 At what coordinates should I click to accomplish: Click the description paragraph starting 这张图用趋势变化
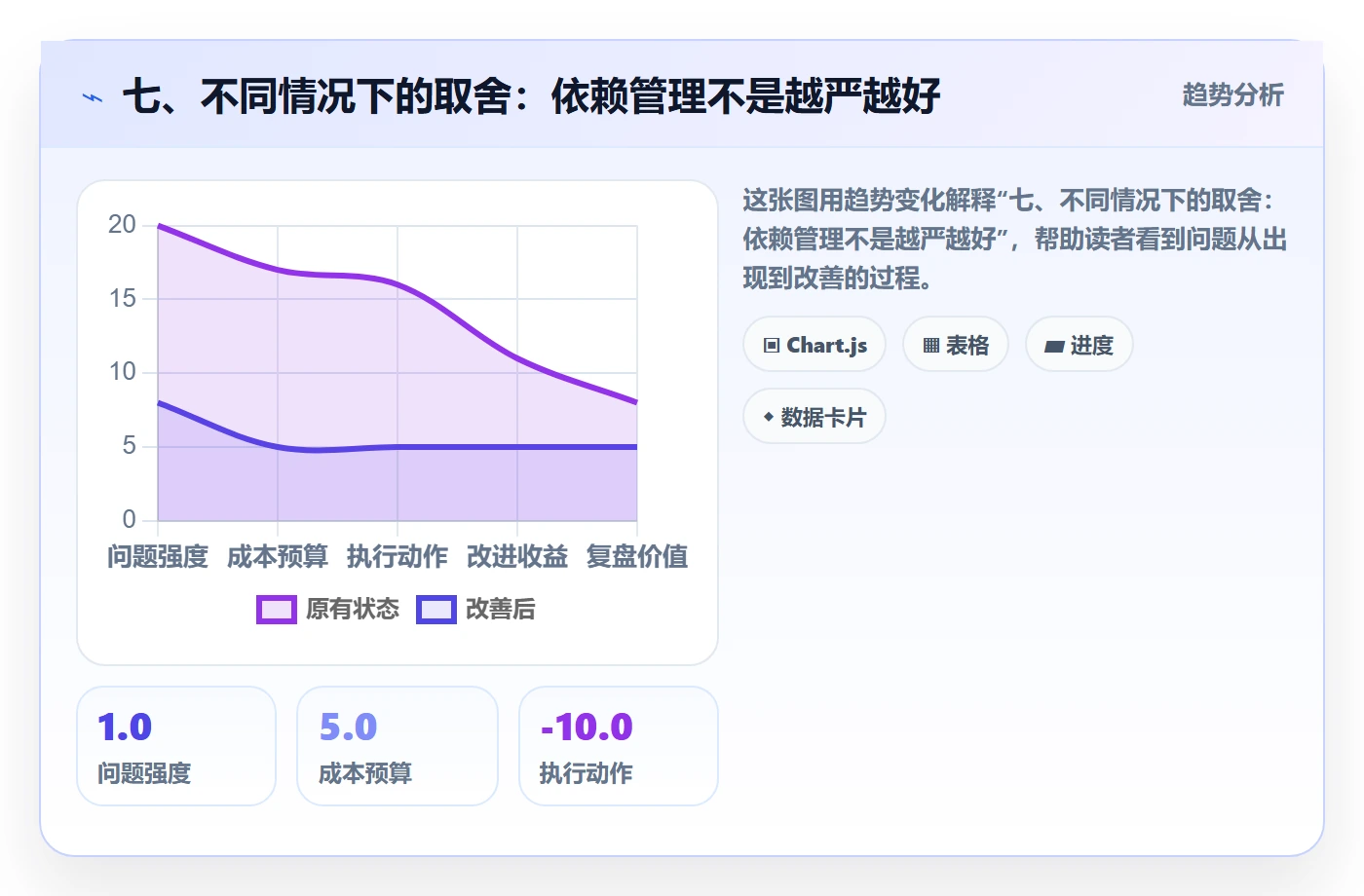(1015, 240)
